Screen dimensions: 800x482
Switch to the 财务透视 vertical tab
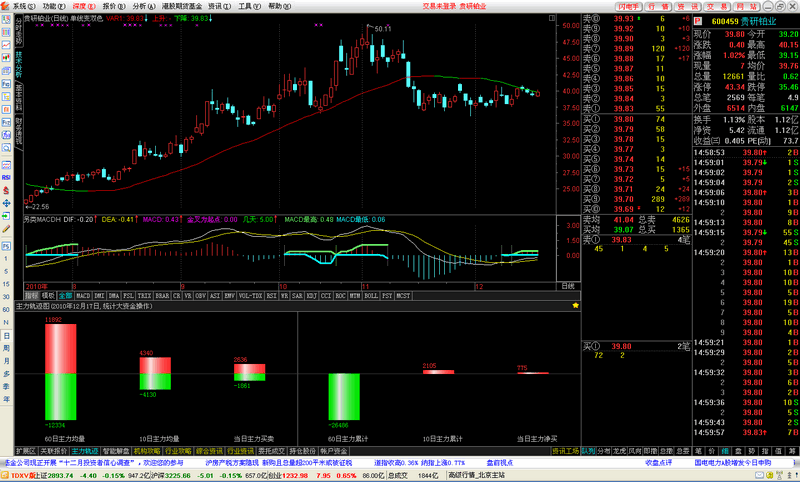[x=19, y=131]
